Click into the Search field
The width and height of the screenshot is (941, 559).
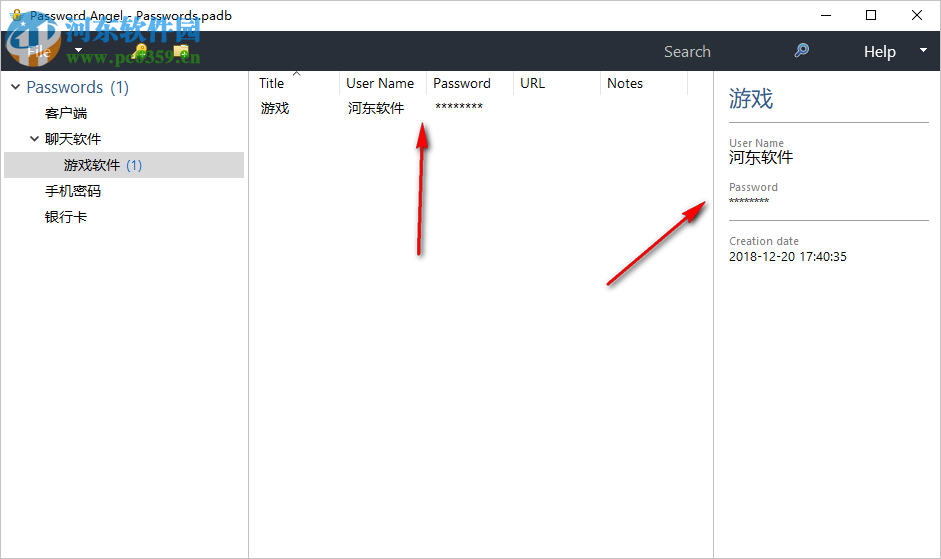tap(687, 52)
